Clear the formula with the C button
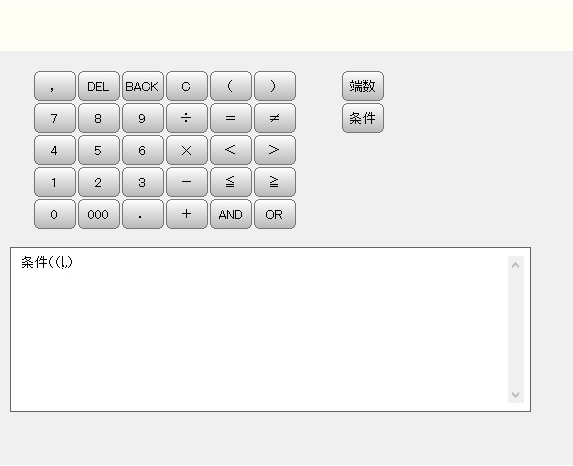Screen dimensions: 573x466 pyautogui.click(x=187, y=86)
